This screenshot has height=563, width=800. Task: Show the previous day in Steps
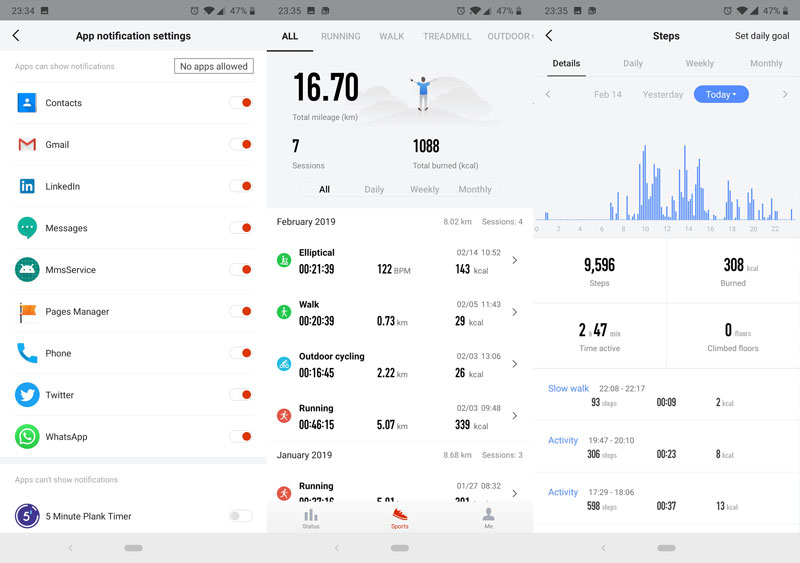click(548, 94)
